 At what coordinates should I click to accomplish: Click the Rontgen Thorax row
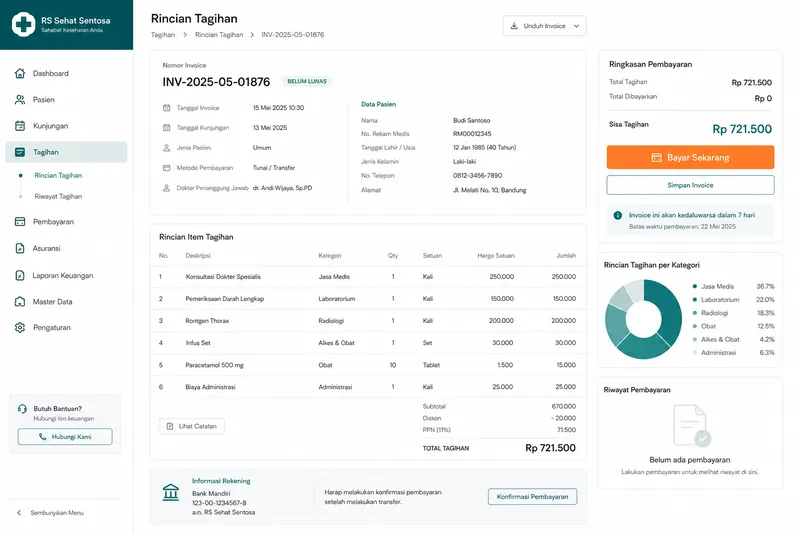[x=368, y=321]
